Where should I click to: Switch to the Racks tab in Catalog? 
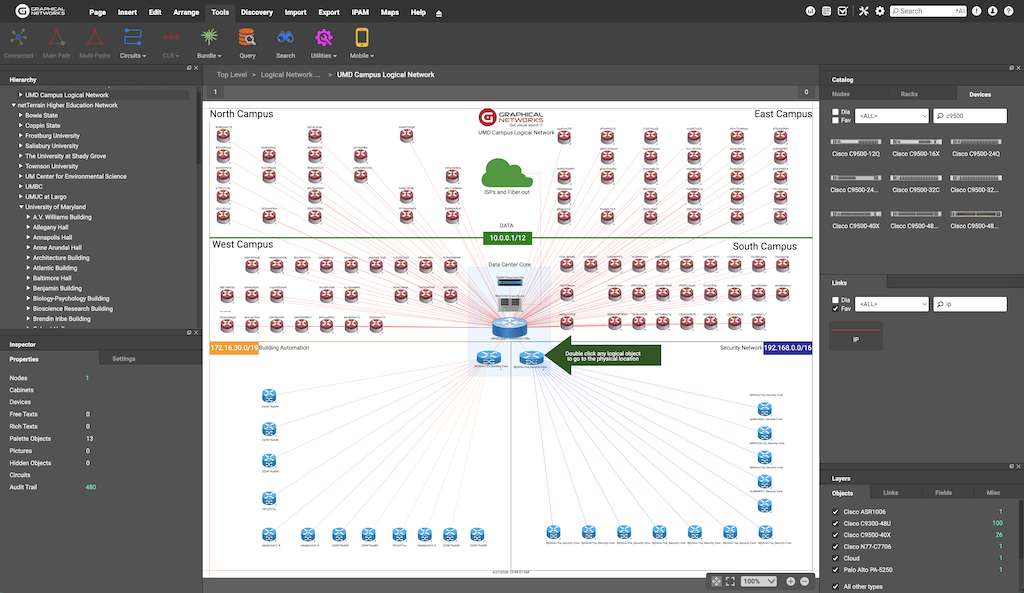tap(909, 94)
